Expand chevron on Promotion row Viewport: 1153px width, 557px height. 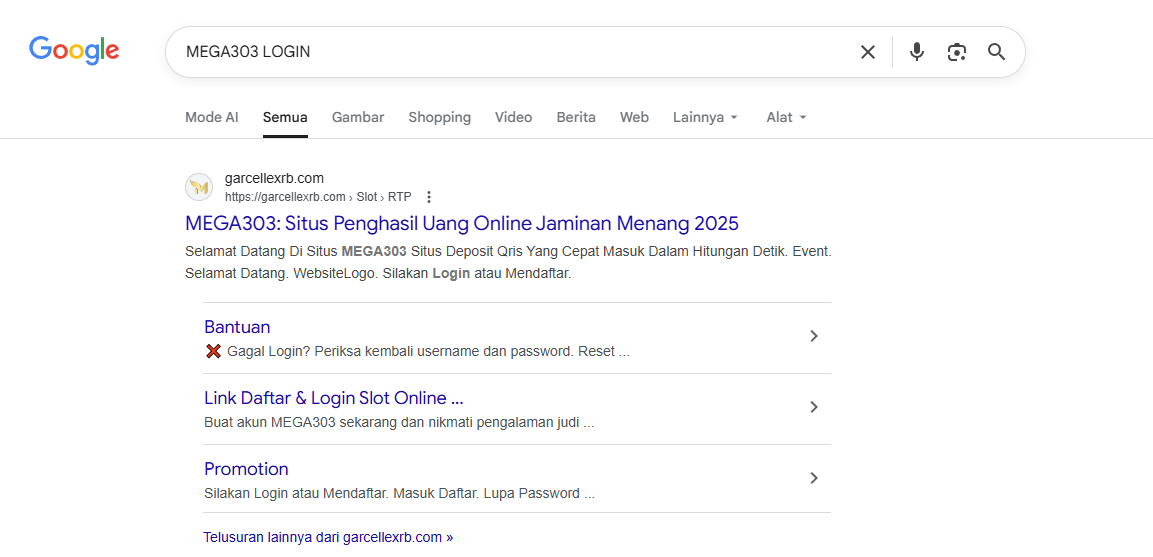[813, 478]
